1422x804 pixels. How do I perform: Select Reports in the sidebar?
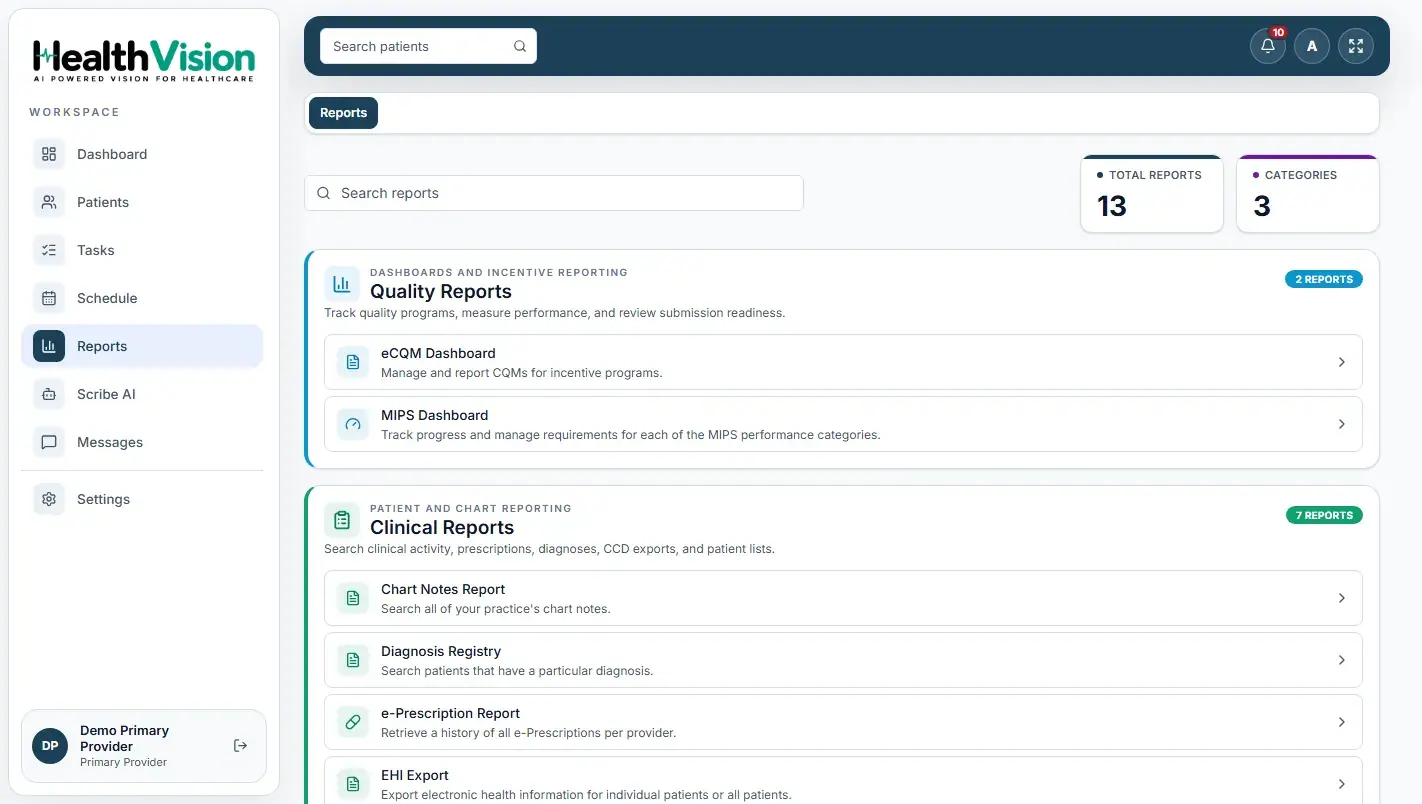[x=142, y=346]
